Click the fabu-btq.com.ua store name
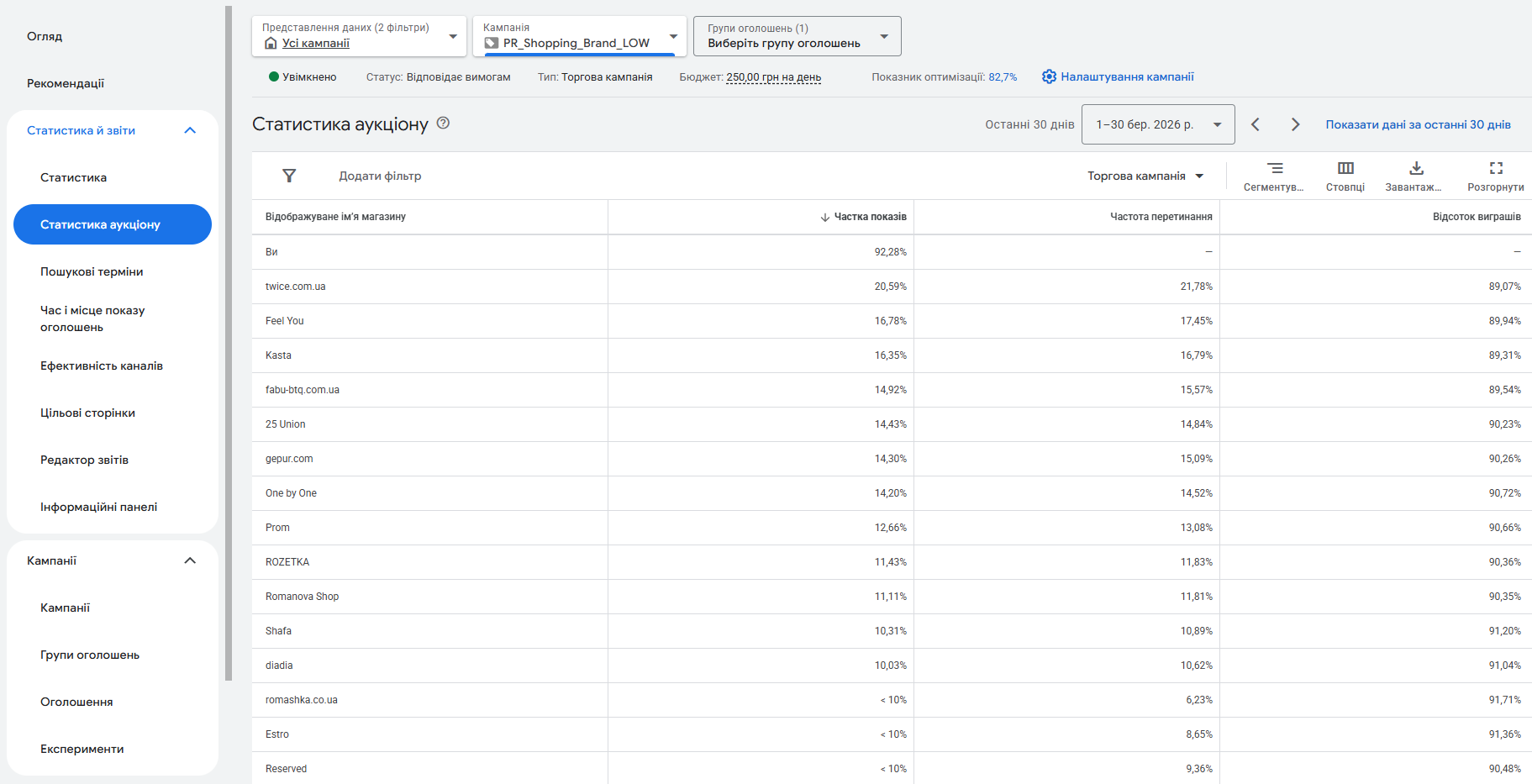 pos(303,390)
